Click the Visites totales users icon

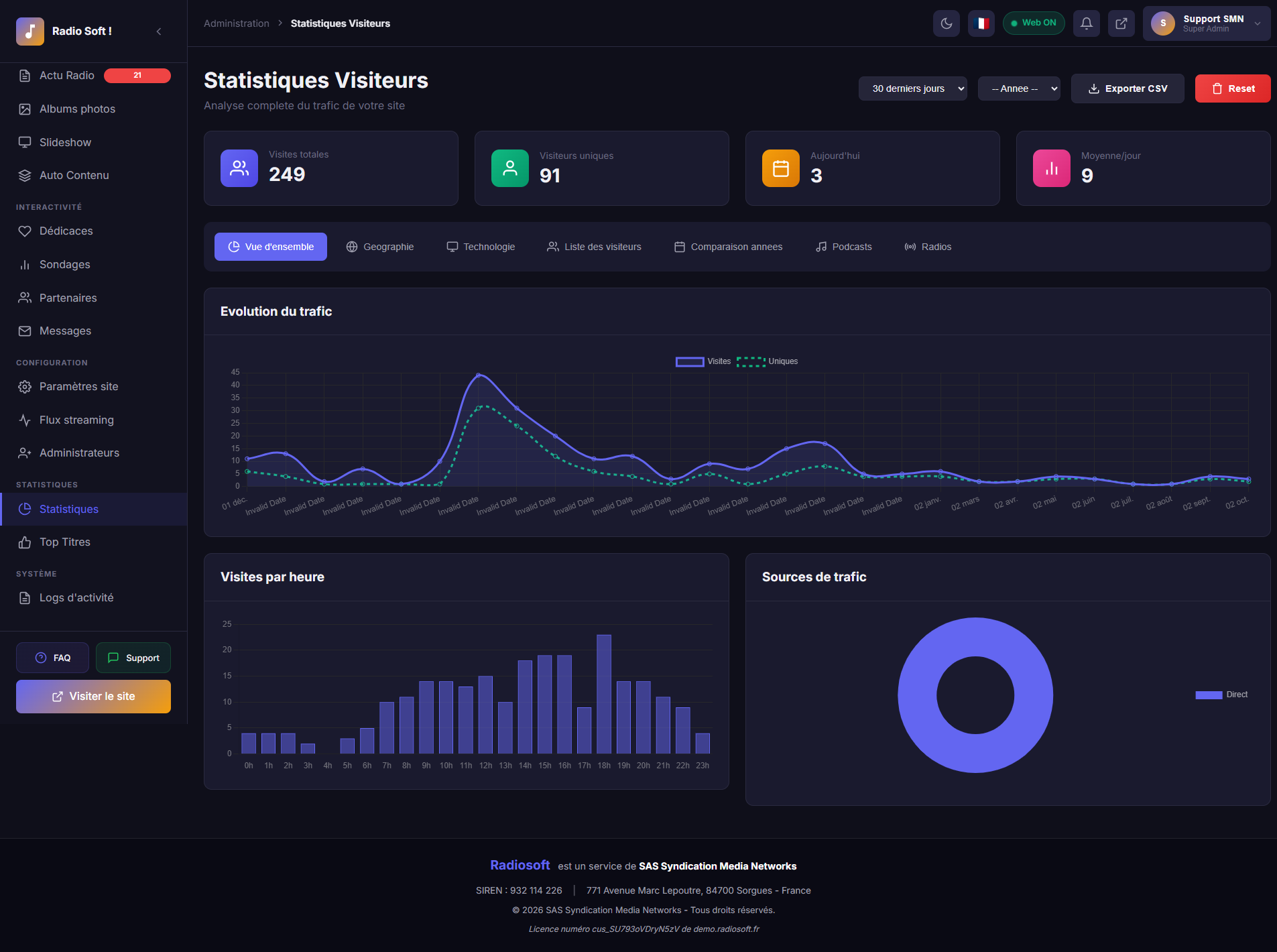coord(239,168)
